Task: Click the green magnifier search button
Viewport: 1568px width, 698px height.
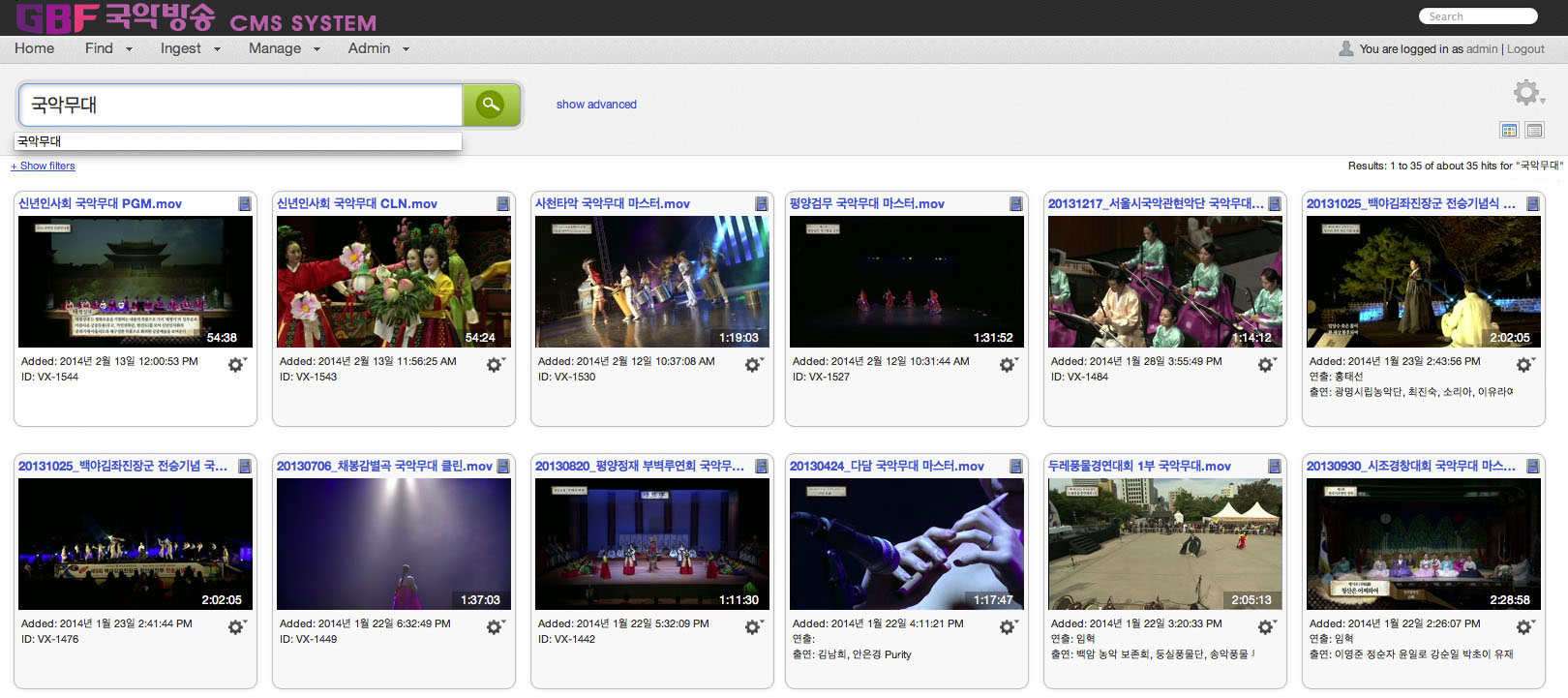Action: point(492,105)
